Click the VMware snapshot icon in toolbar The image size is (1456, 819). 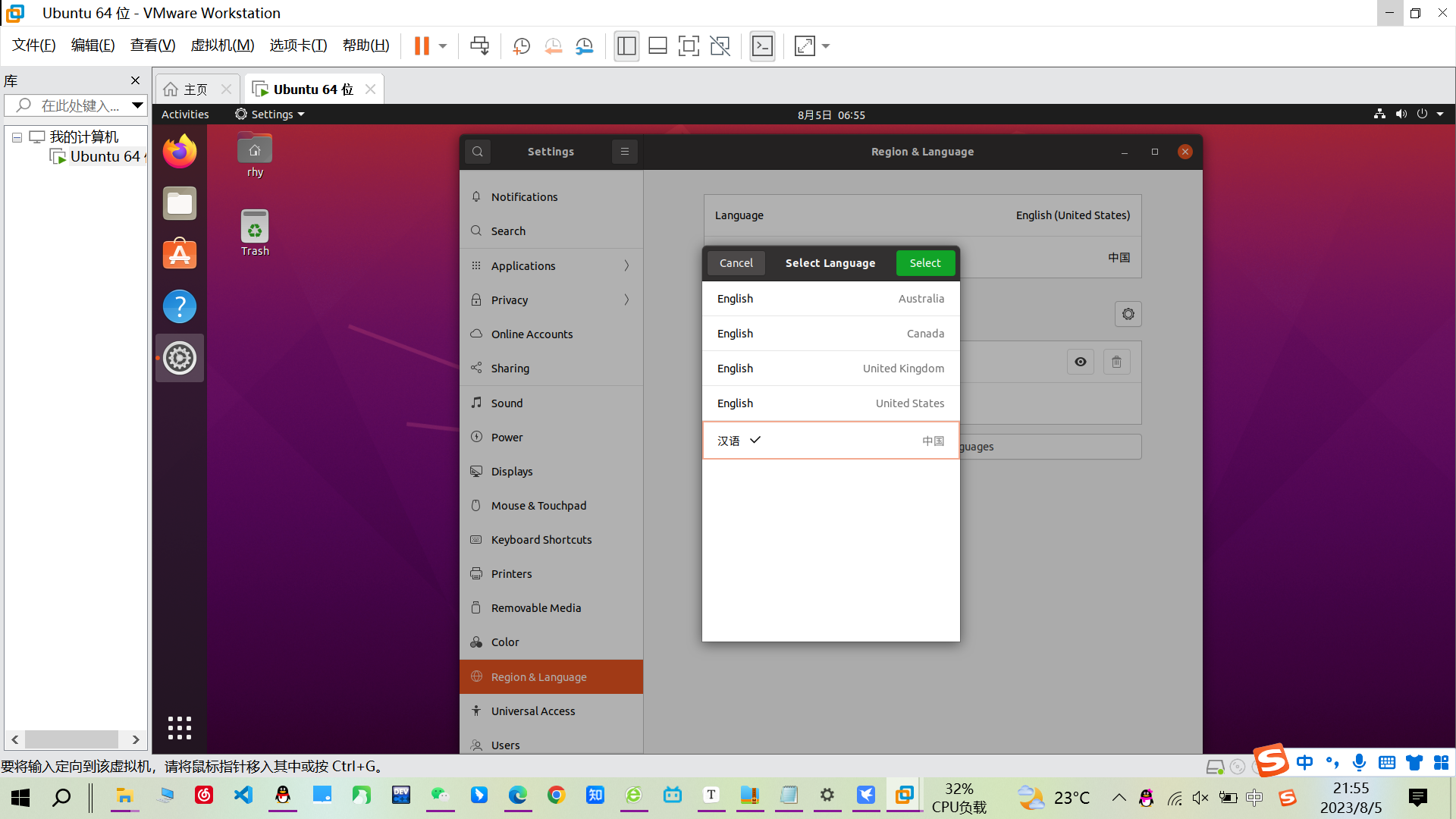(520, 46)
